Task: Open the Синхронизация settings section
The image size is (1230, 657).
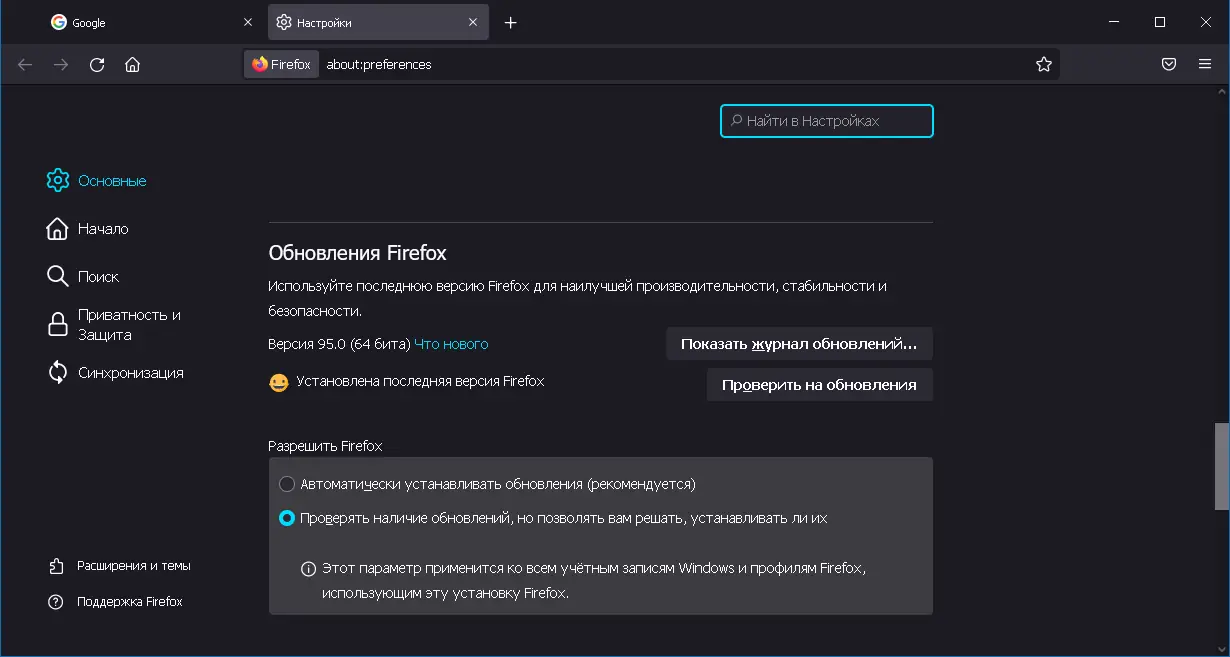Action: pyautogui.click(x=130, y=373)
